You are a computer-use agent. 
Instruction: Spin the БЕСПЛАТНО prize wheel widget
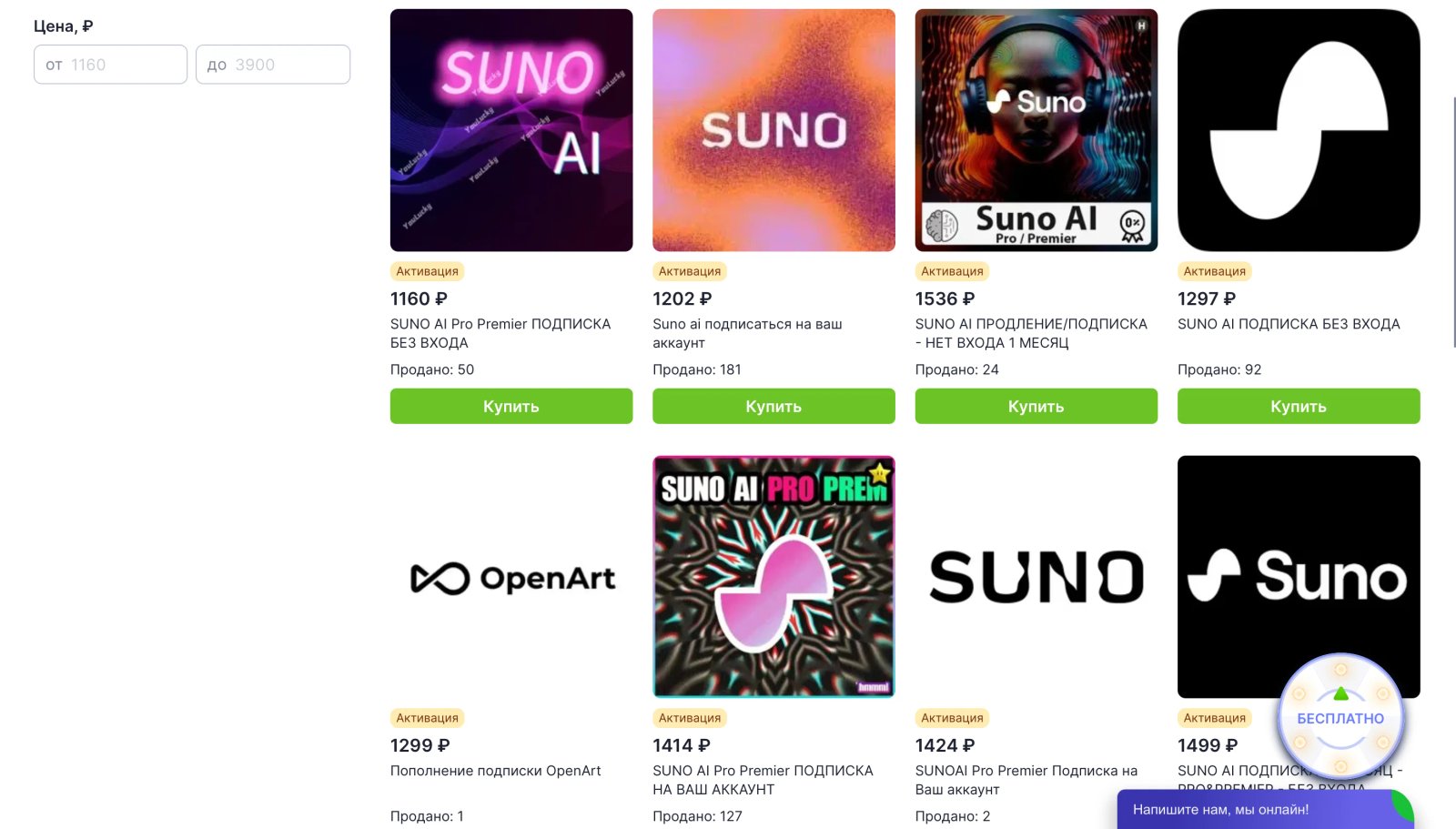[x=1340, y=717]
